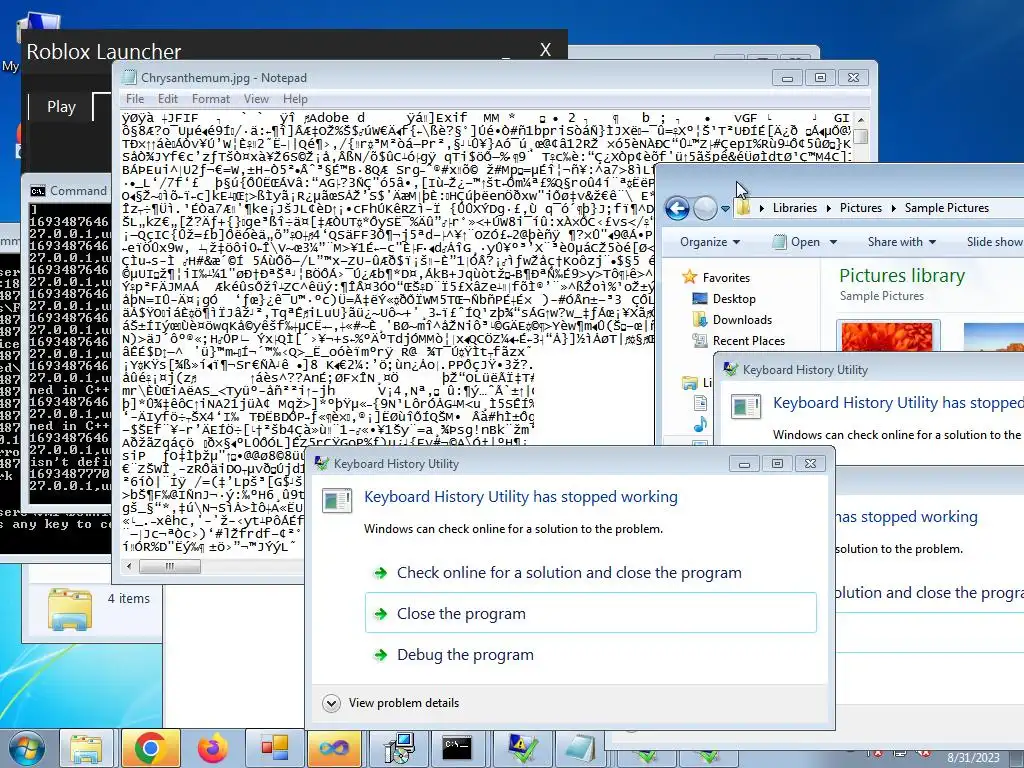Open recent pages dropdown beside Forward arrow

725,209
